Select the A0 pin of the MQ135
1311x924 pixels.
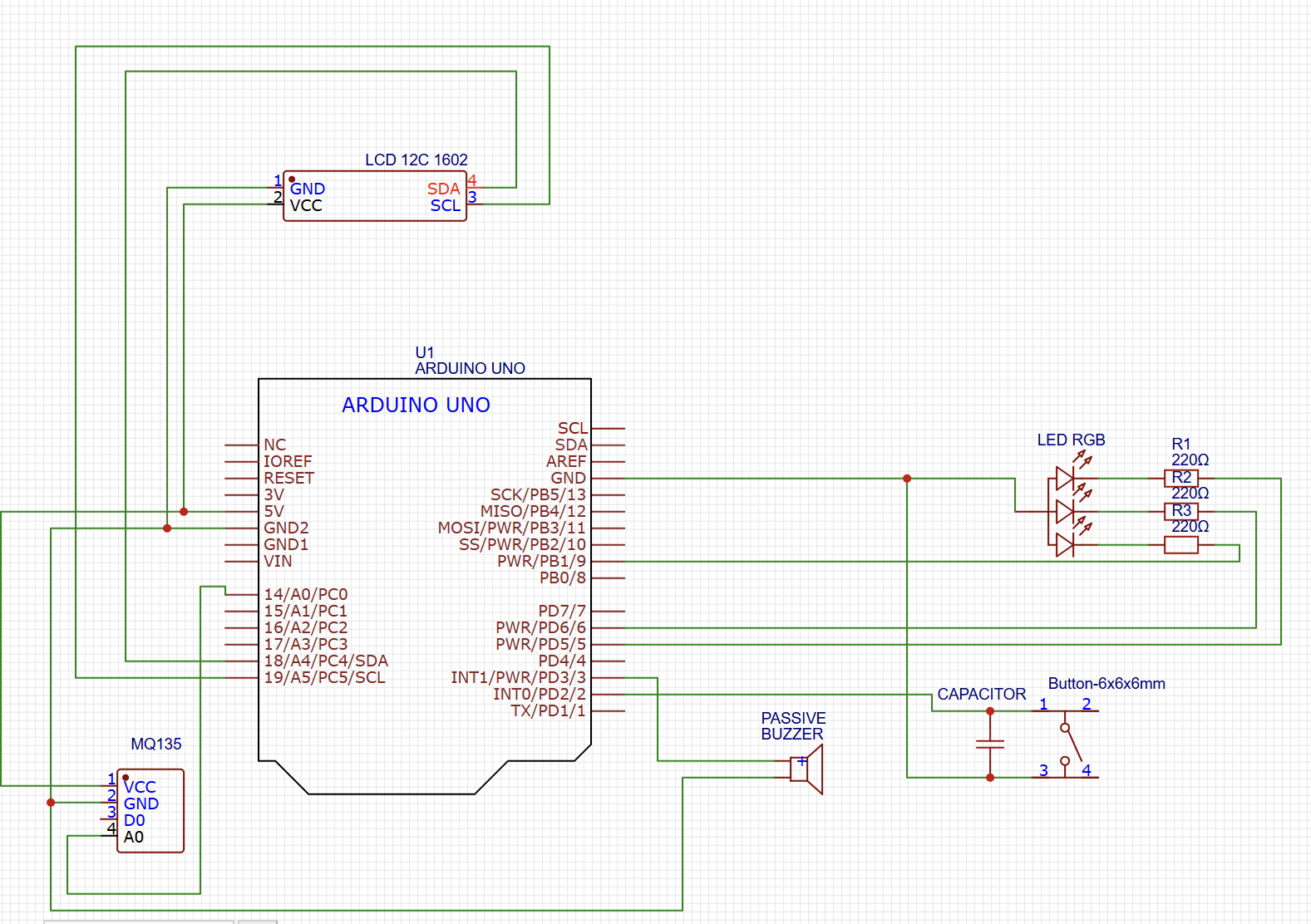133,837
